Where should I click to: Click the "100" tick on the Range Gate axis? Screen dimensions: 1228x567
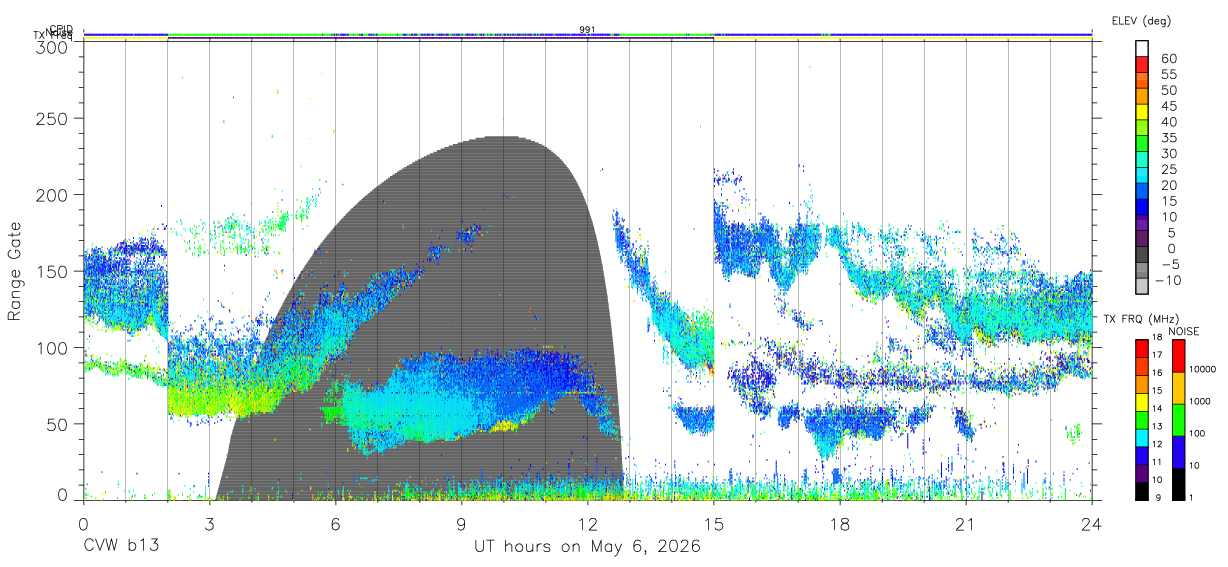[x=51, y=347]
